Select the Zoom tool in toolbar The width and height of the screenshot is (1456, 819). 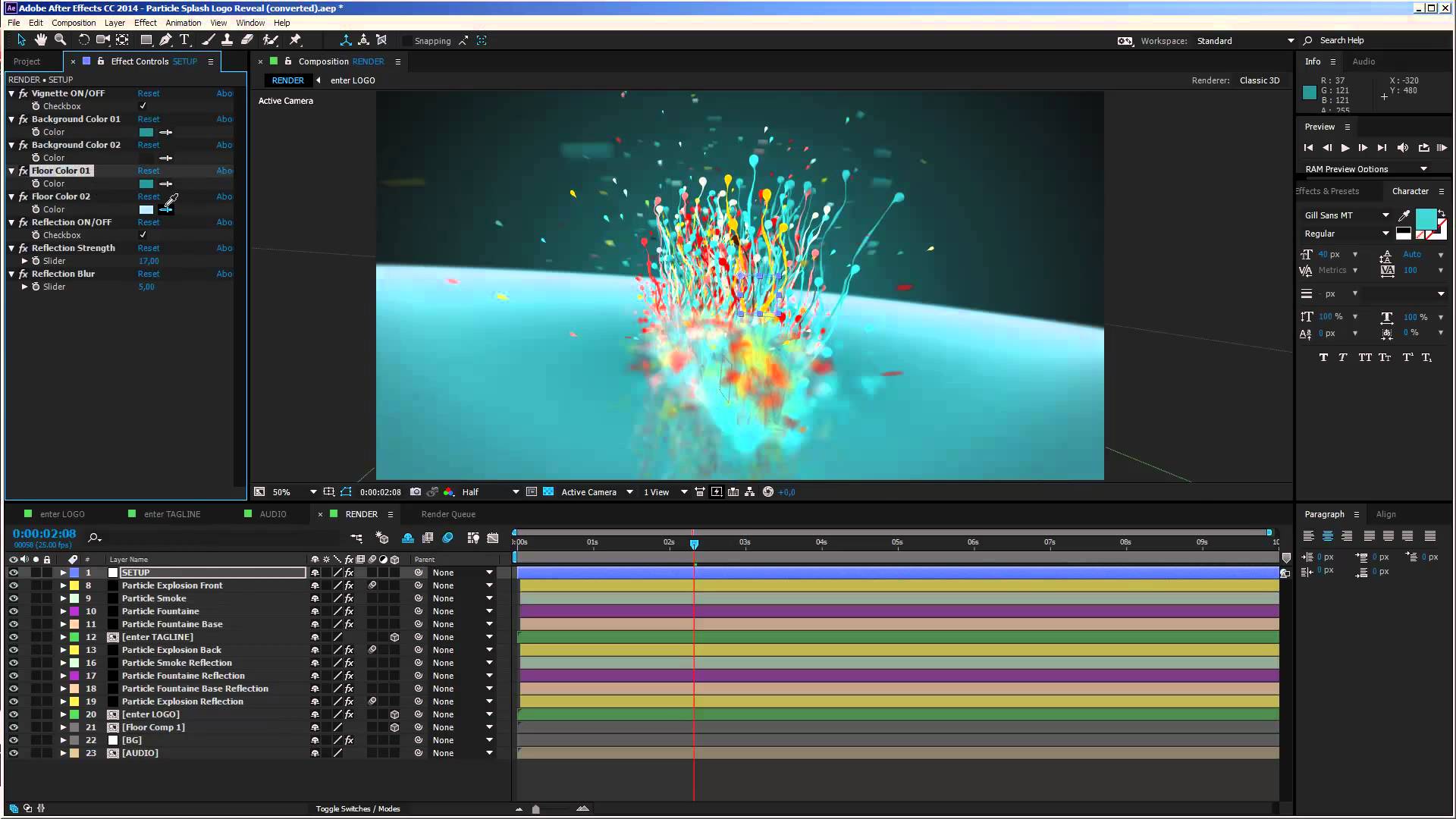(x=60, y=40)
